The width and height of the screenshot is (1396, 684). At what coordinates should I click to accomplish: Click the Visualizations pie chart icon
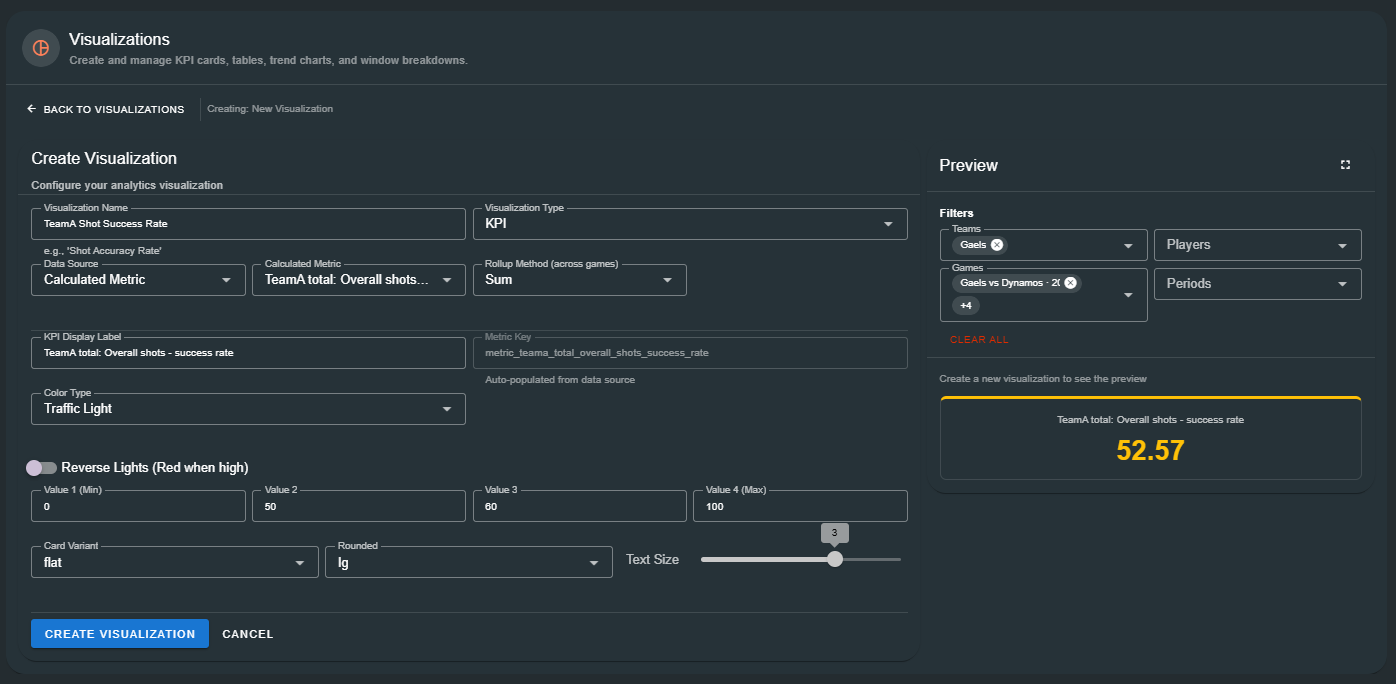click(41, 48)
